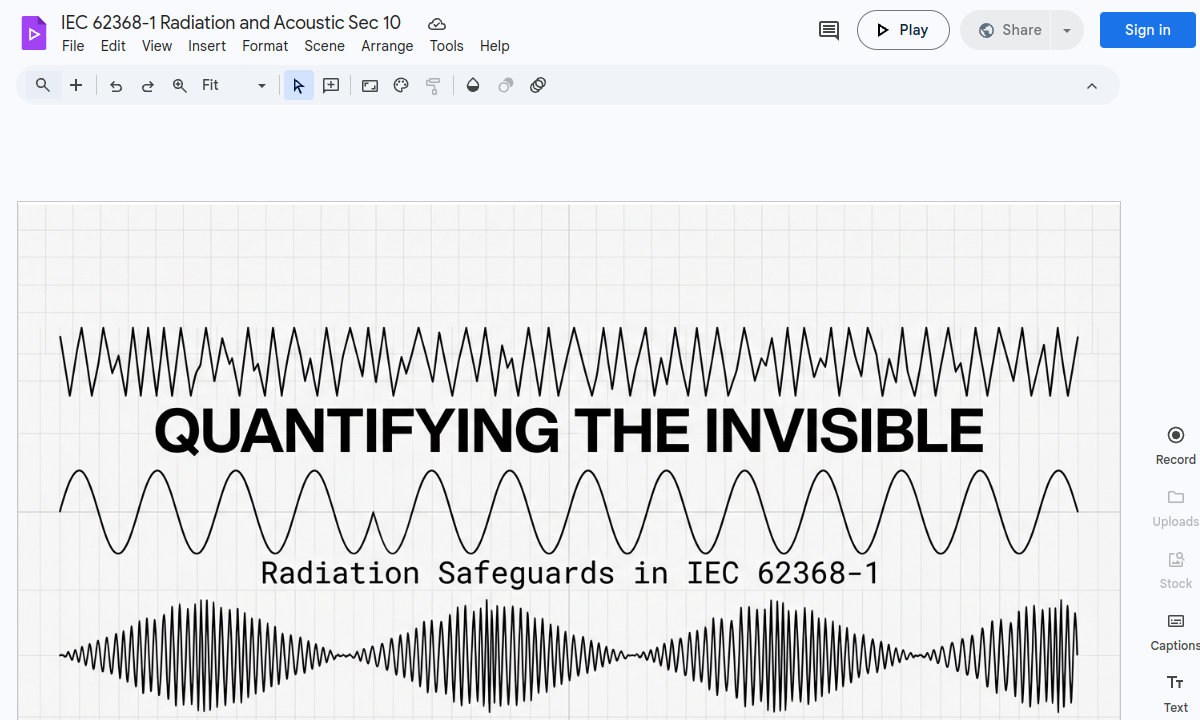The width and height of the screenshot is (1200, 720).
Task: Open comments via the speech bubble icon
Action: [x=828, y=30]
